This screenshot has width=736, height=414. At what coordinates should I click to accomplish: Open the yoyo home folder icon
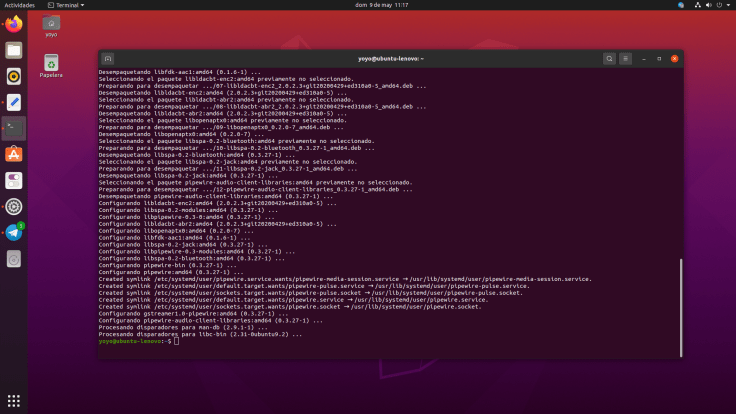(x=51, y=23)
